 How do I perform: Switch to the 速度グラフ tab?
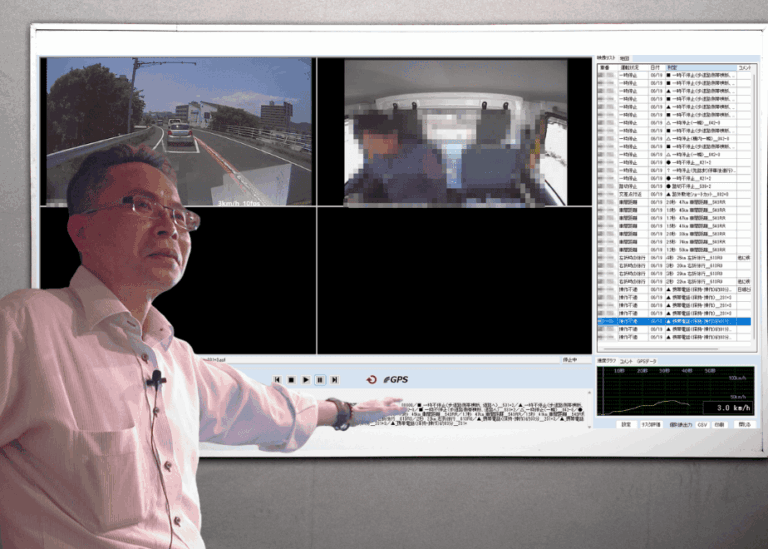click(606, 360)
